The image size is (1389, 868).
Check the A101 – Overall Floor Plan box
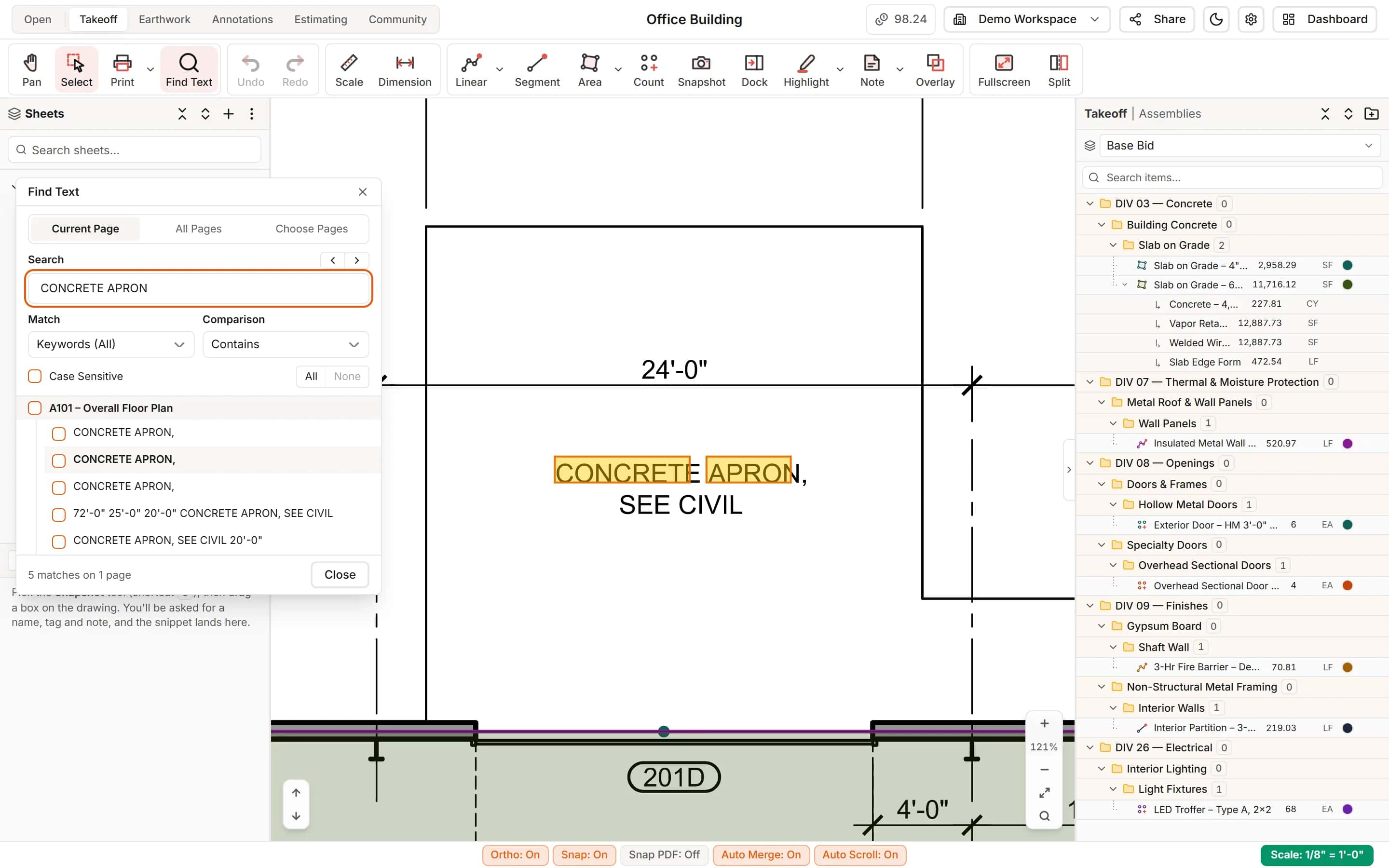[35, 407]
